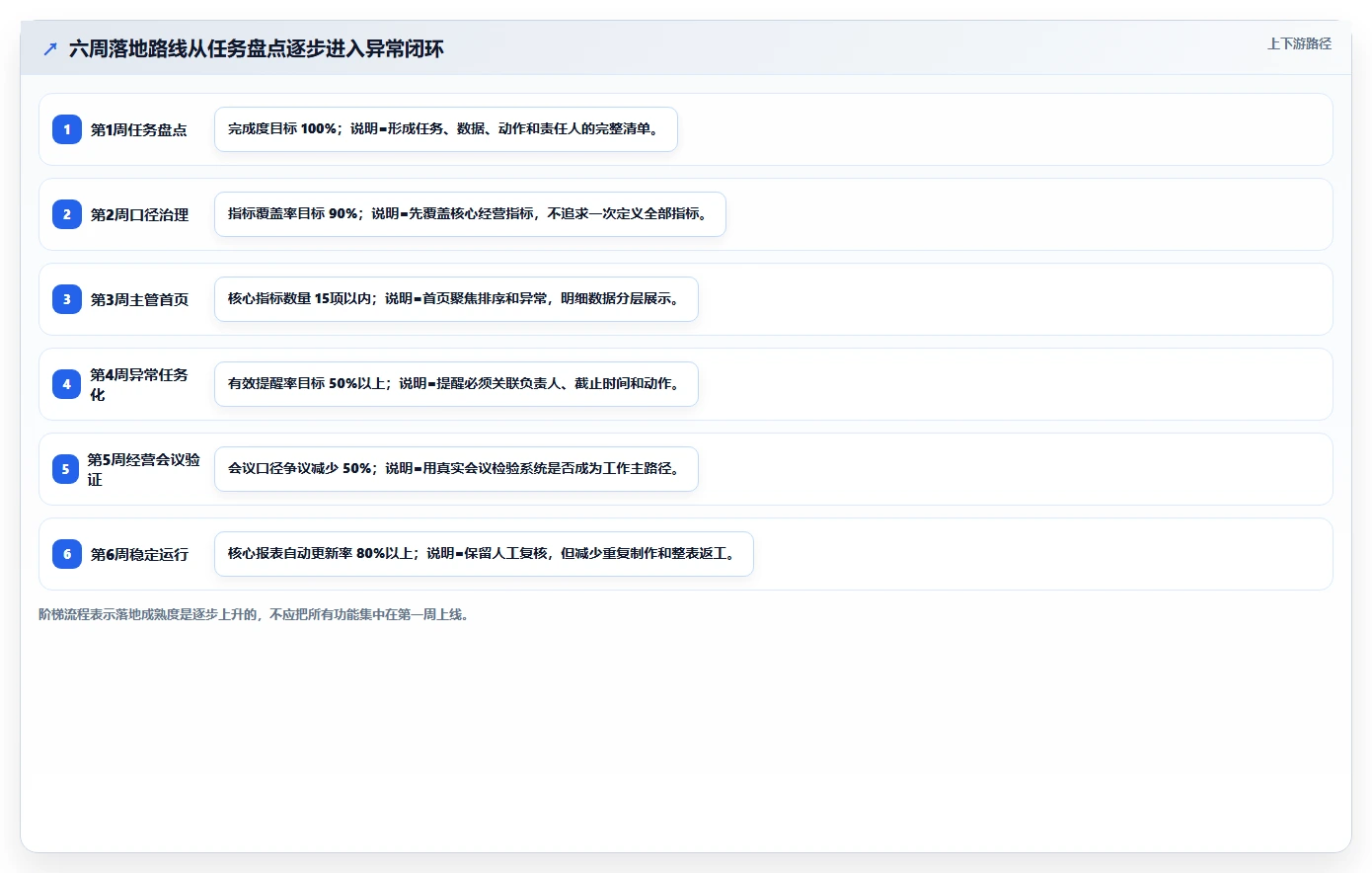1372x873 pixels.
Task: Click the step 3 number badge
Action: point(67,299)
